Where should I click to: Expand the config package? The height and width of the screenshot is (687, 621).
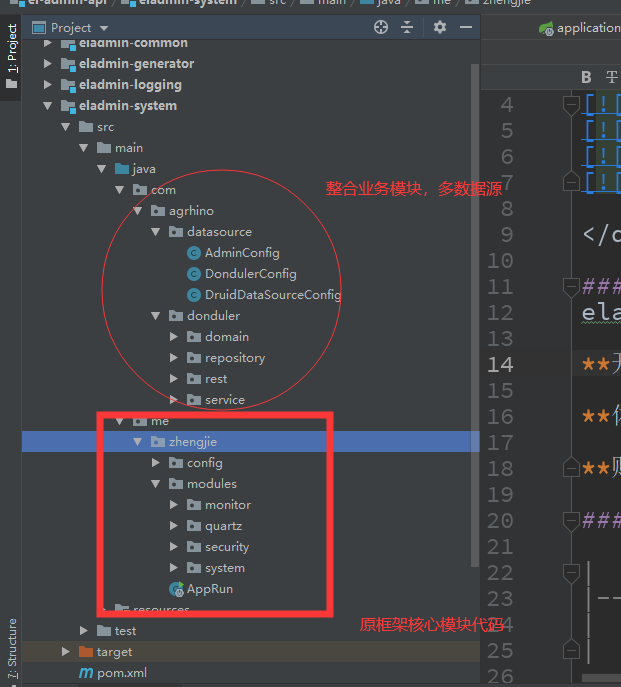click(156, 463)
